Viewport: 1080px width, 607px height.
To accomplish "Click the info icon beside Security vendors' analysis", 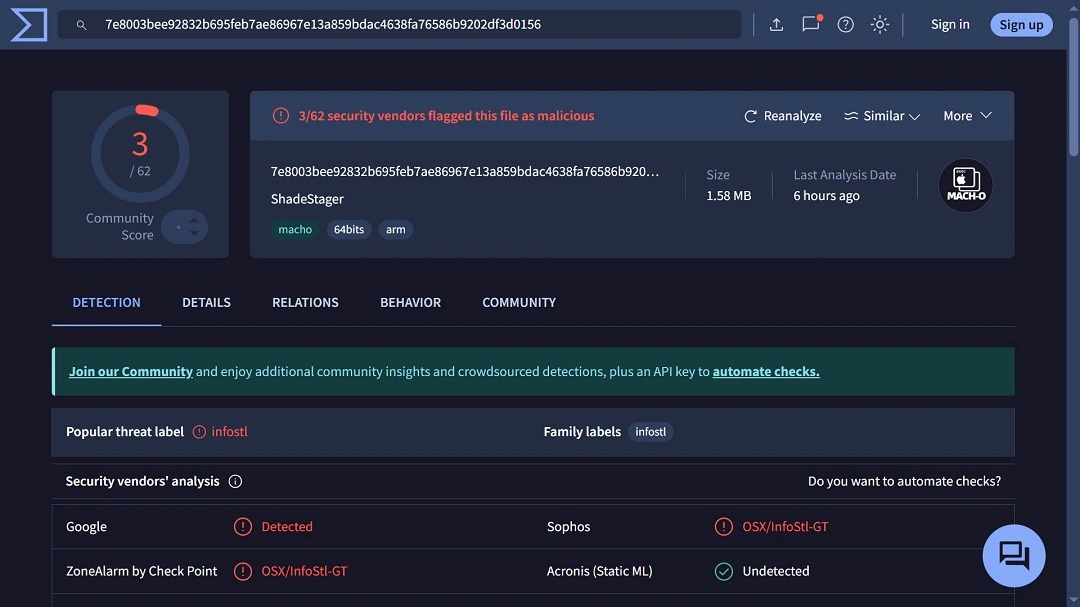I will (235, 481).
